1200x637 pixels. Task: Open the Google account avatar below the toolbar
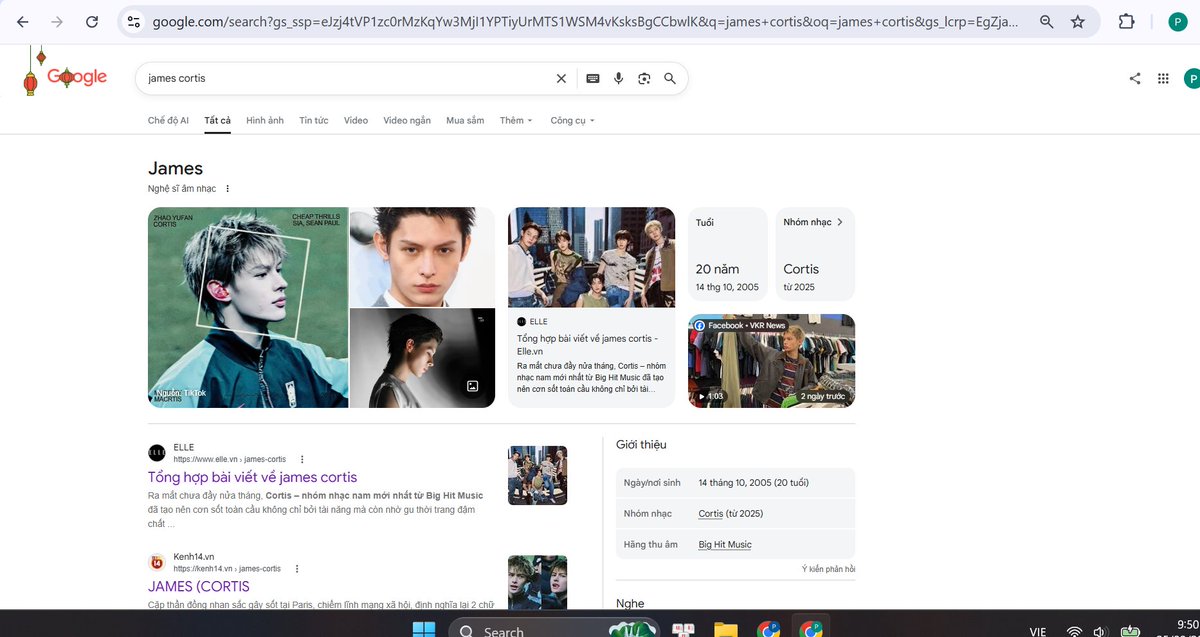[x=1192, y=78]
